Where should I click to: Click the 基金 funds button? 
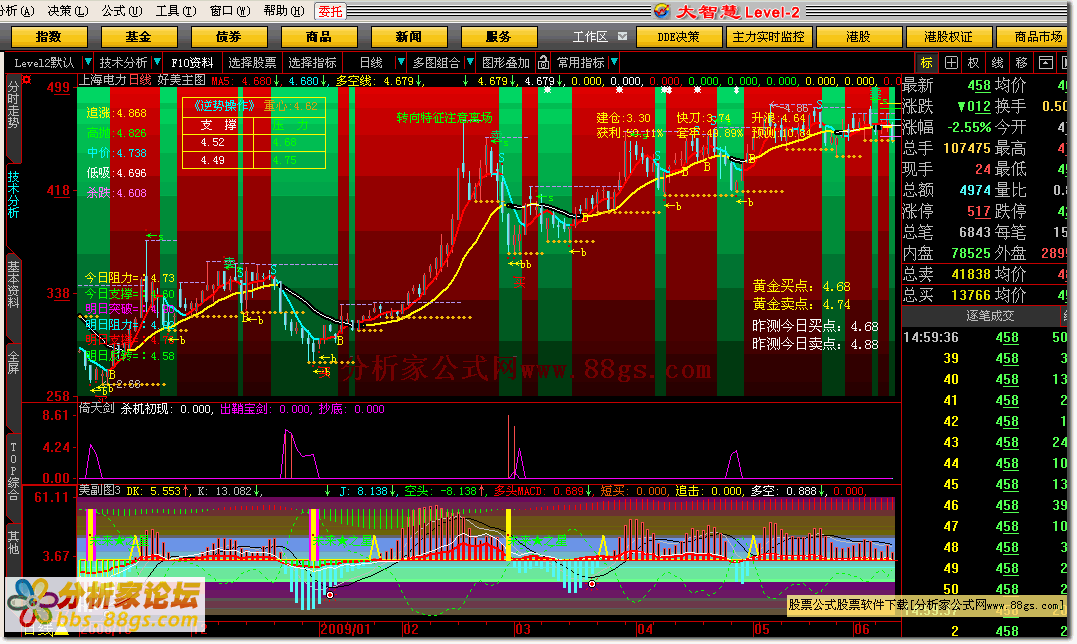pyautogui.click(x=139, y=36)
